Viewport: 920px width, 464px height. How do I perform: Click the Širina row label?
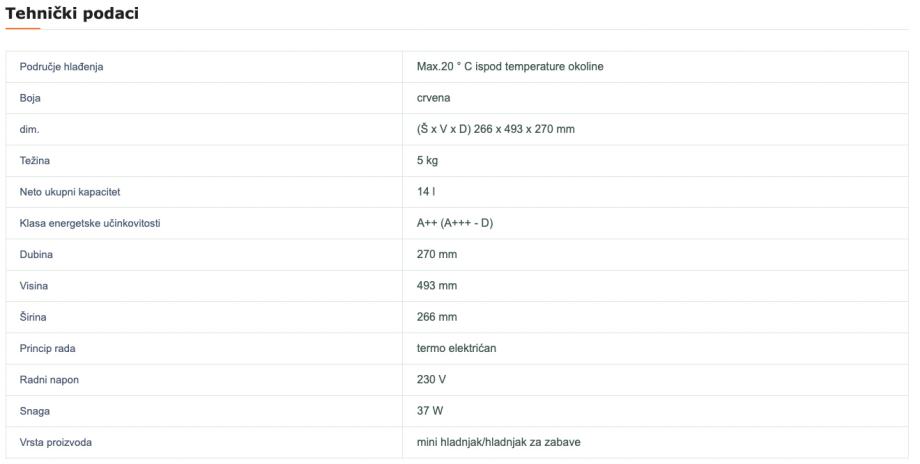point(34,317)
